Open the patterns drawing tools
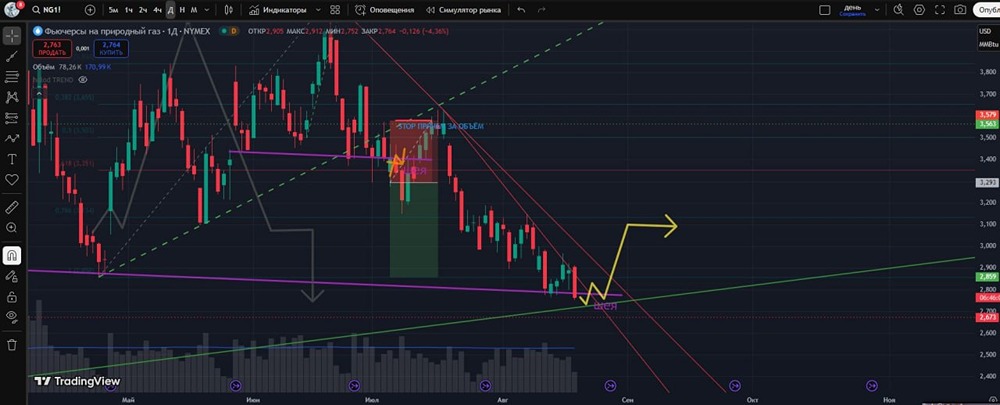Viewport: 1000px width, 405px height. 11,97
